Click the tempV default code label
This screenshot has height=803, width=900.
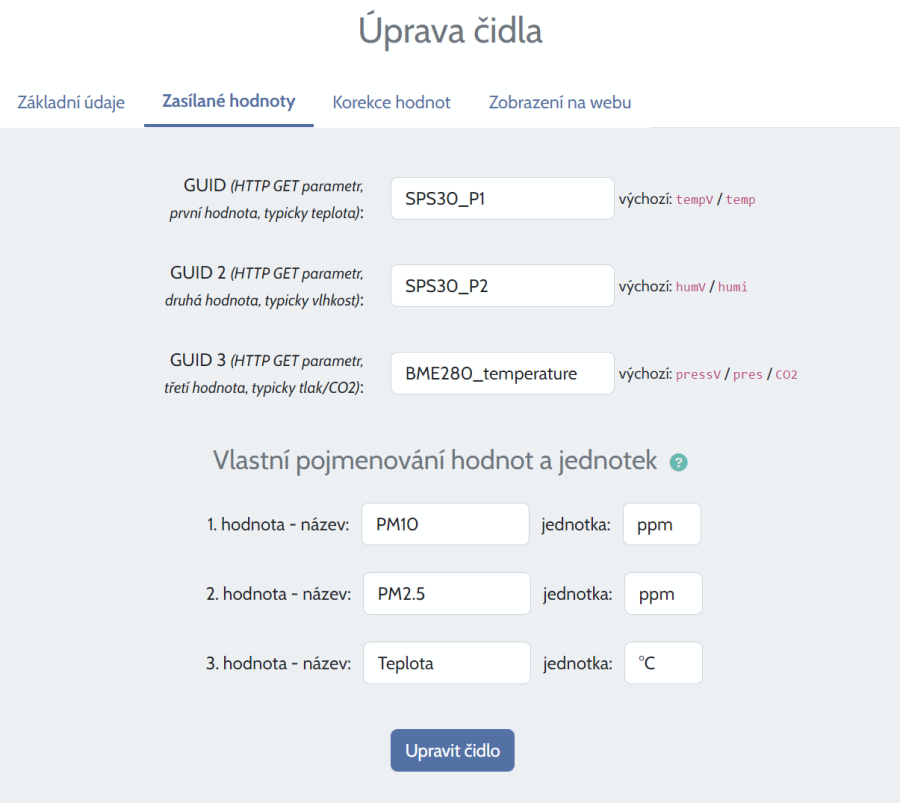tap(694, 200)
